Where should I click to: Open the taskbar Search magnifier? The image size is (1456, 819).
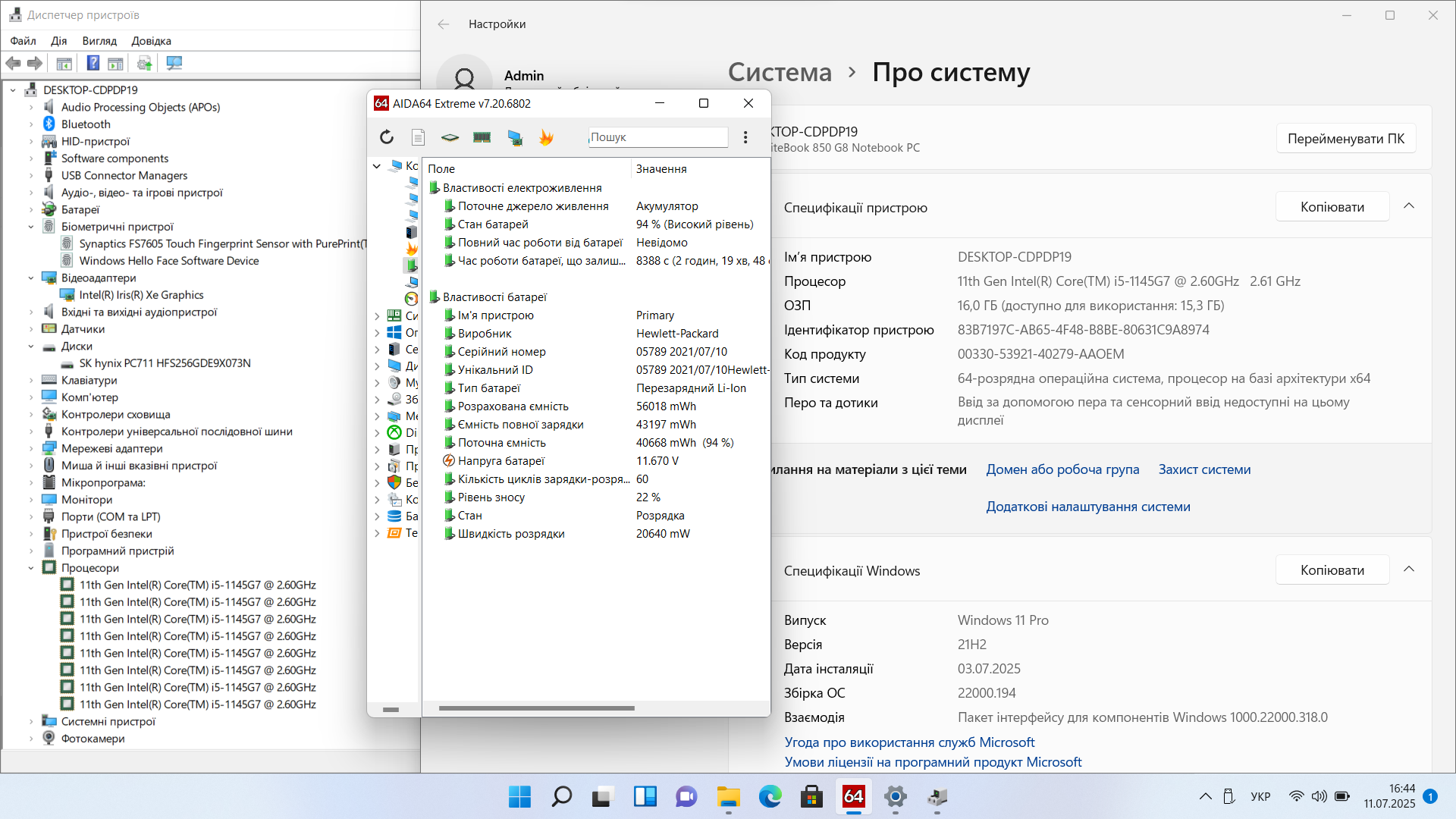(x=562, y=796)
